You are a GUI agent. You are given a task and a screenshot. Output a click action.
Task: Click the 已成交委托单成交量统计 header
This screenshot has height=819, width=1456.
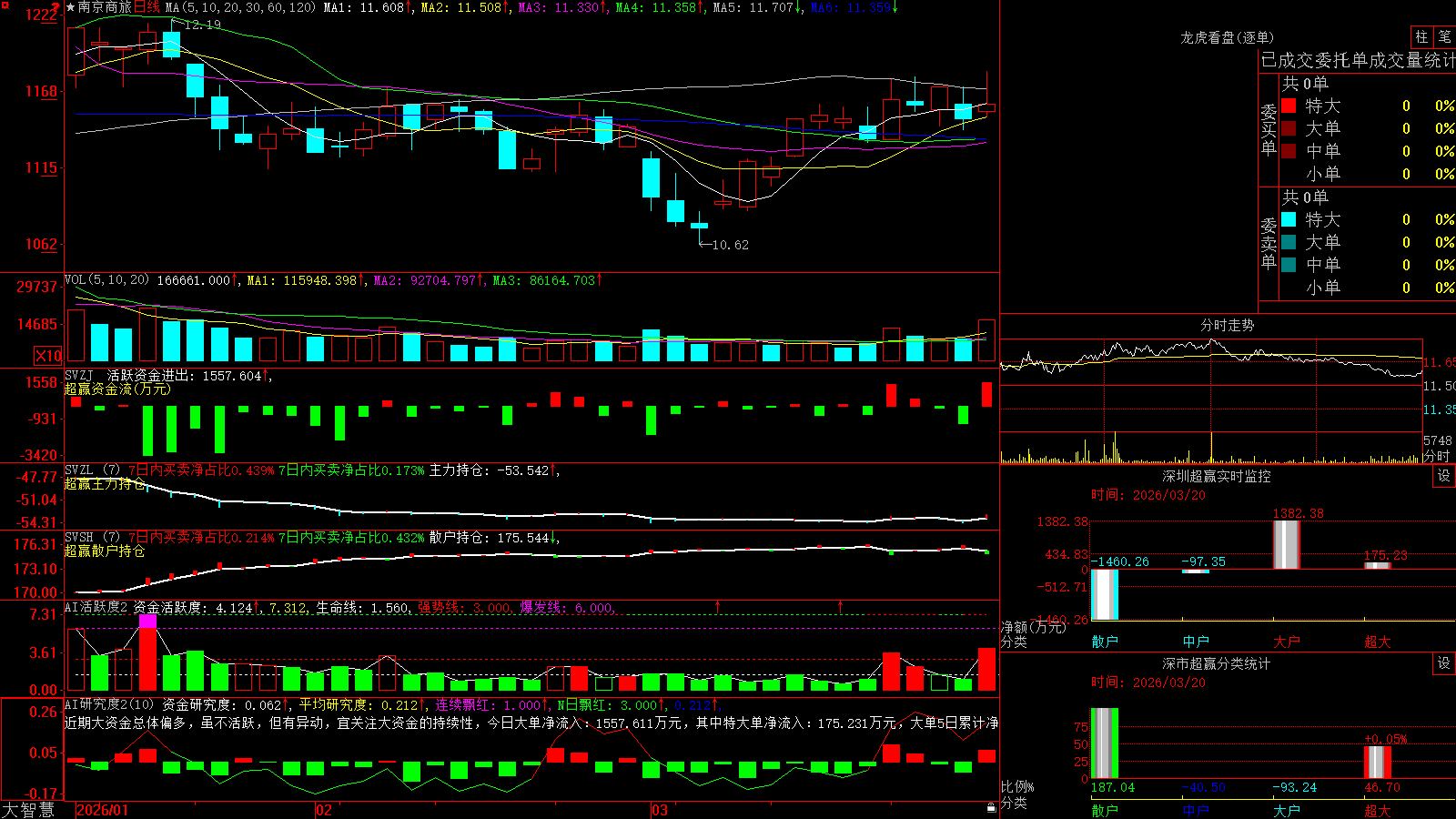(1359, 60)
